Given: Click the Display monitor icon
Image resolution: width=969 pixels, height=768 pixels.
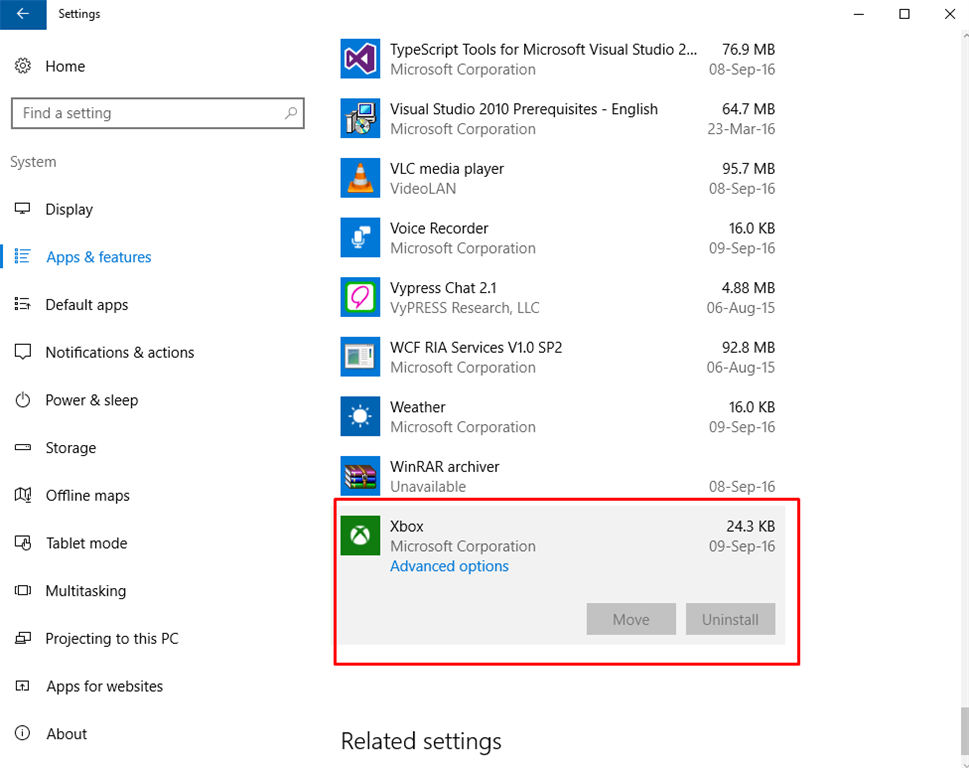Looking at the screenshot, I should coord(23,209).
